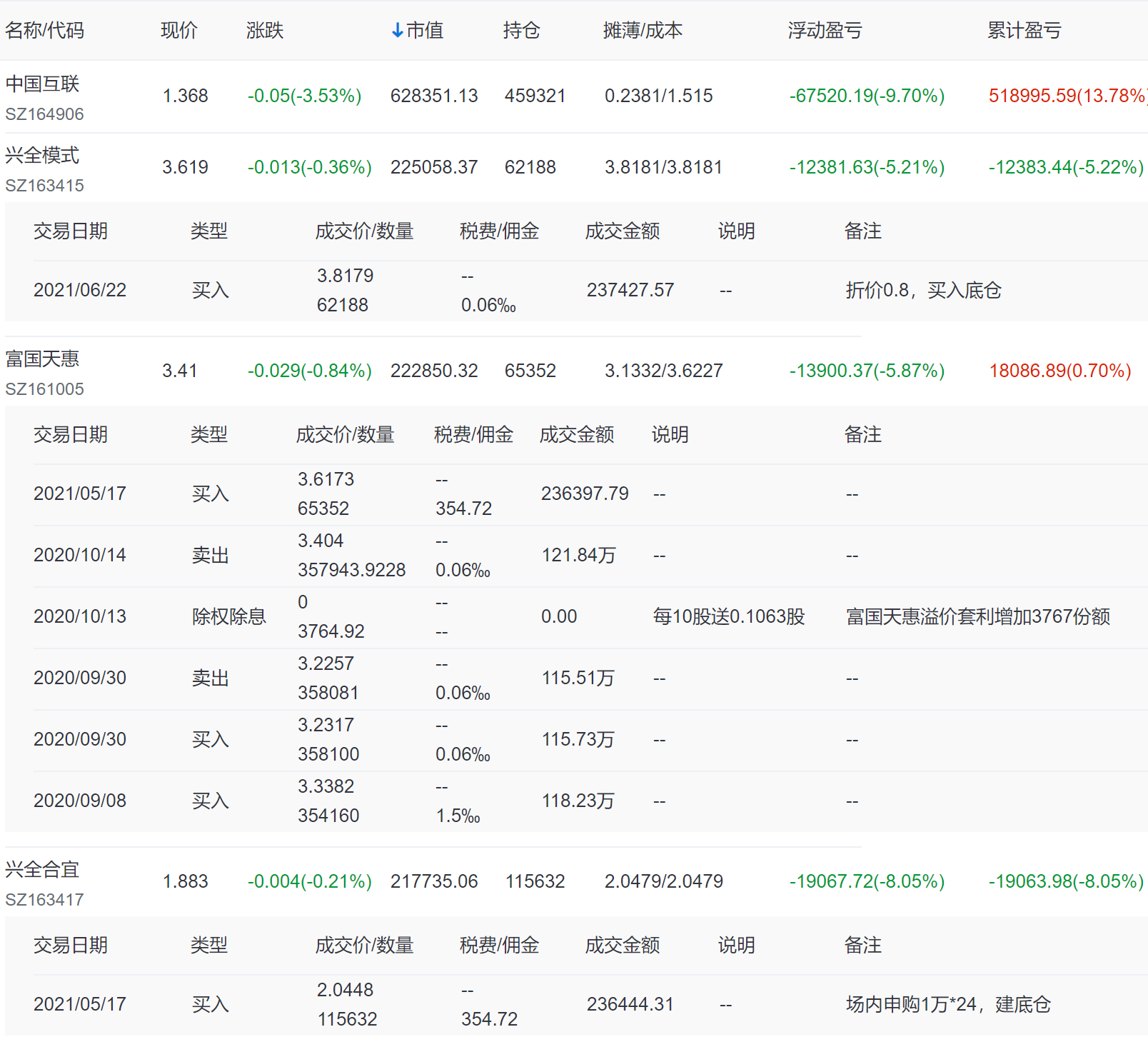1148x1037 pixels.
Task: Click the sell price 3.404
Action: point(321,541)
